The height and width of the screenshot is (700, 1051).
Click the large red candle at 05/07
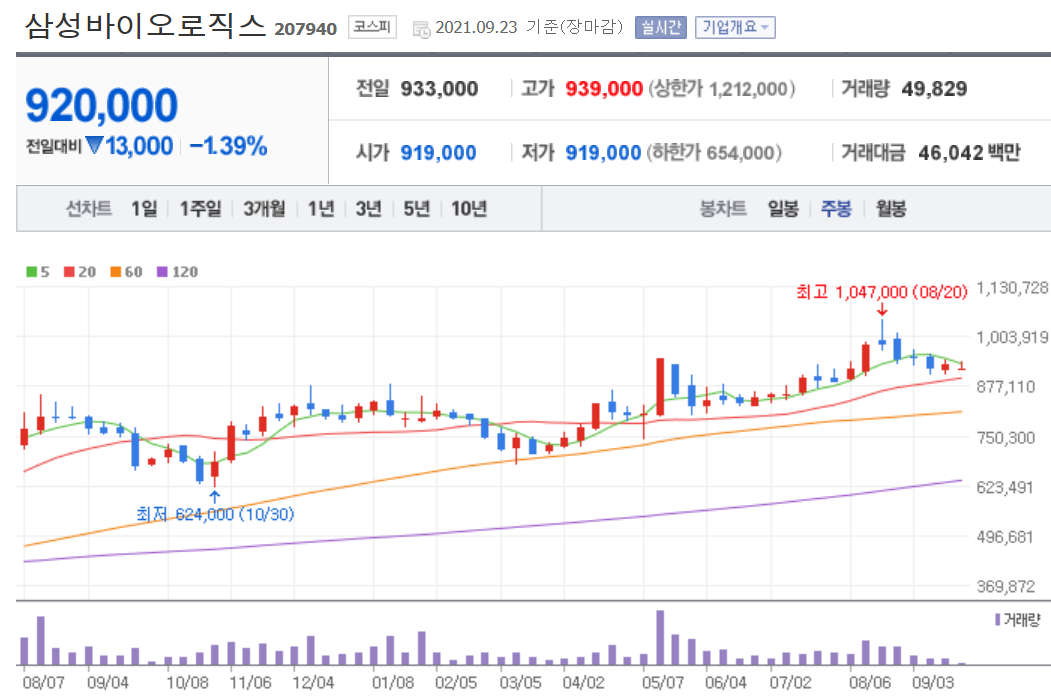tap(660, 387)
